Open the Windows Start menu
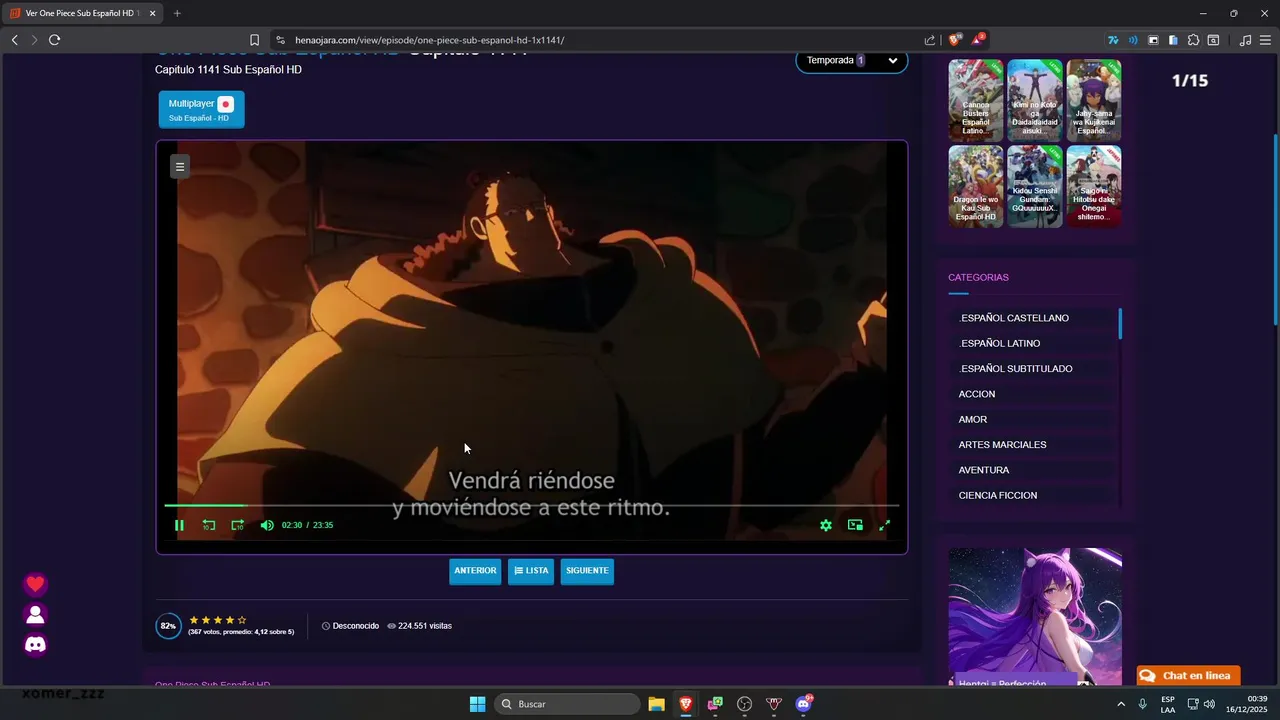1280x720 pixels. (x=477, y=704)
